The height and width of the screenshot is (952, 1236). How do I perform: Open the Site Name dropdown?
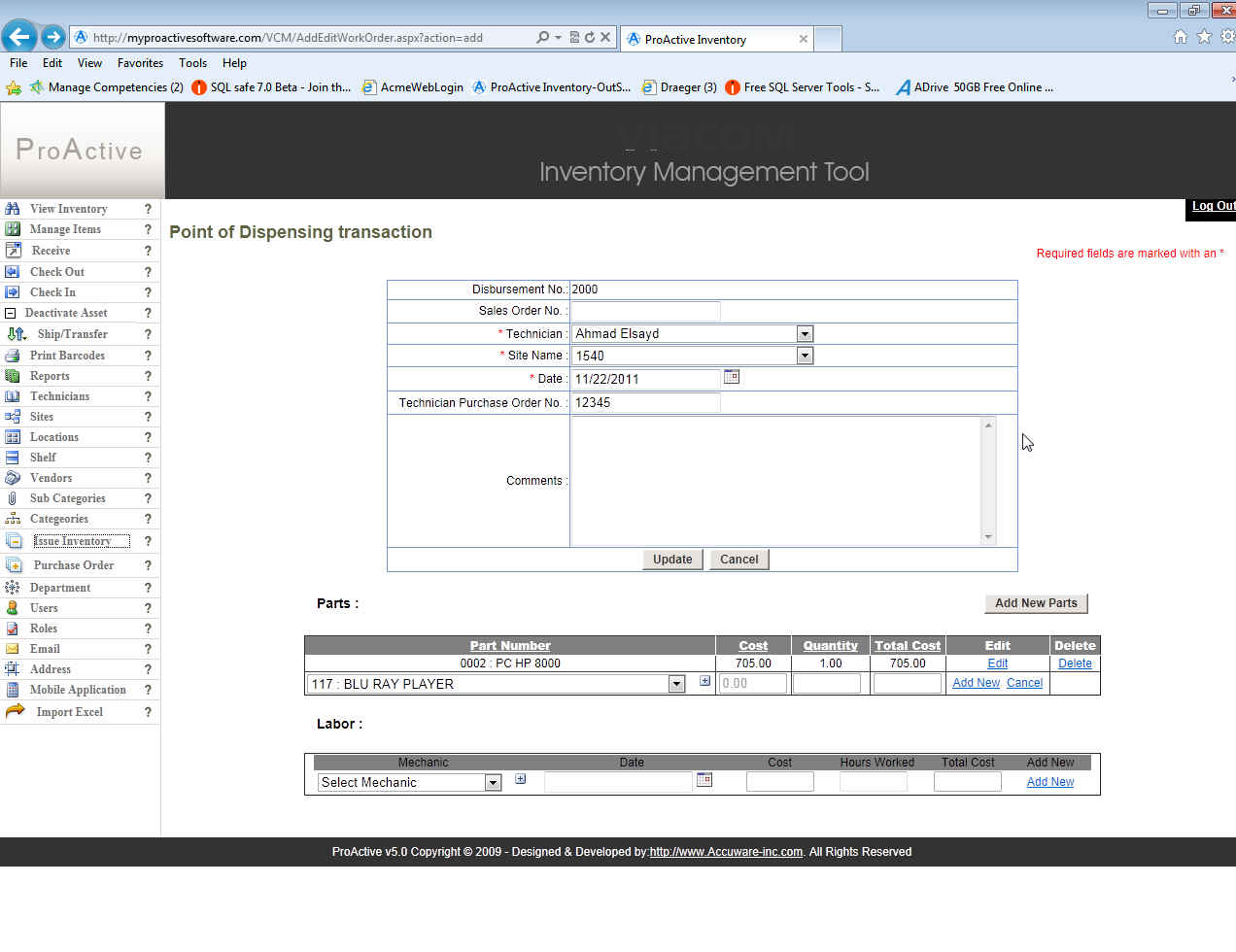(804, 356)
